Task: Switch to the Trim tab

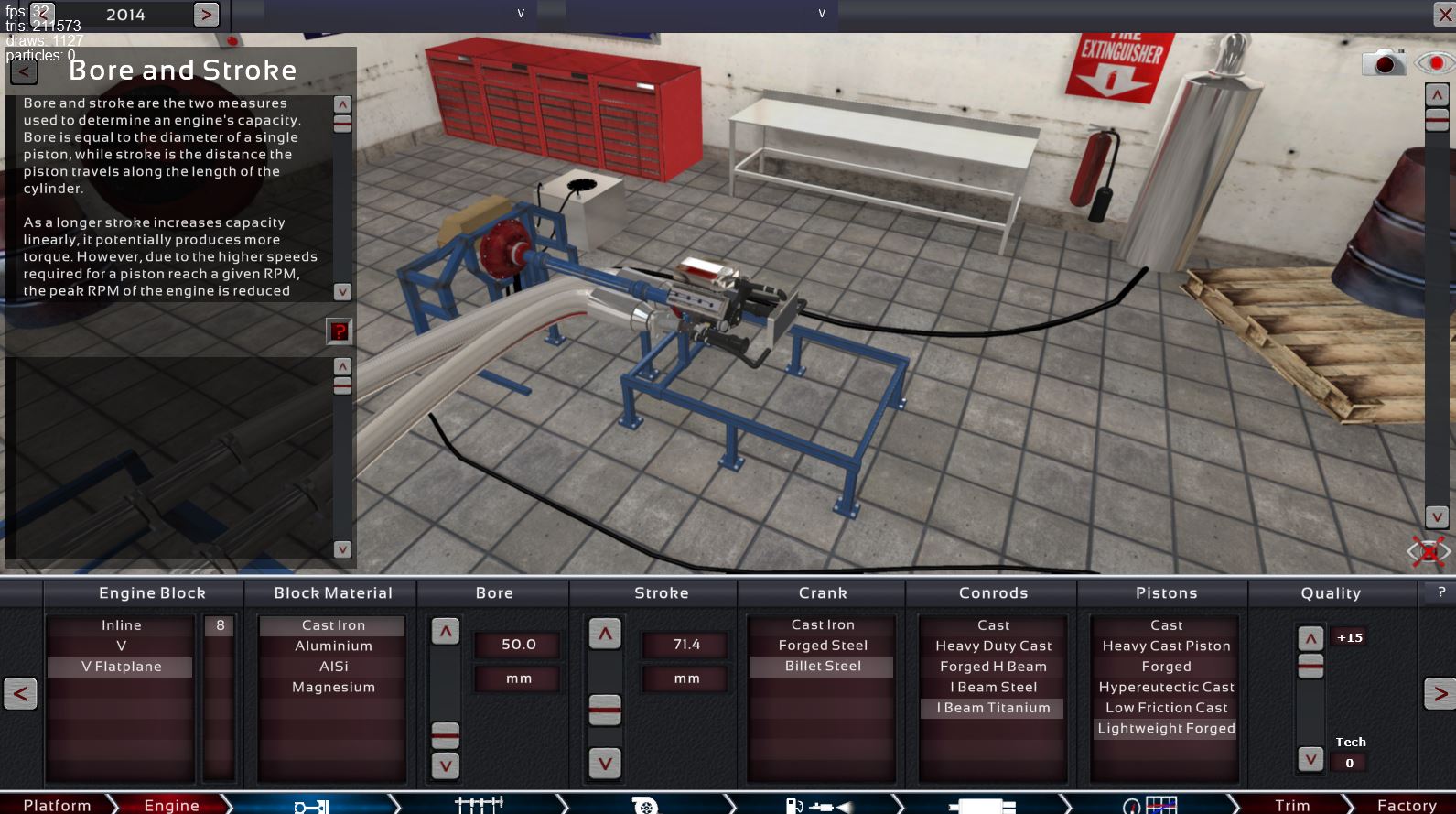Action: pyautogui.click(x=1292, y=805)
